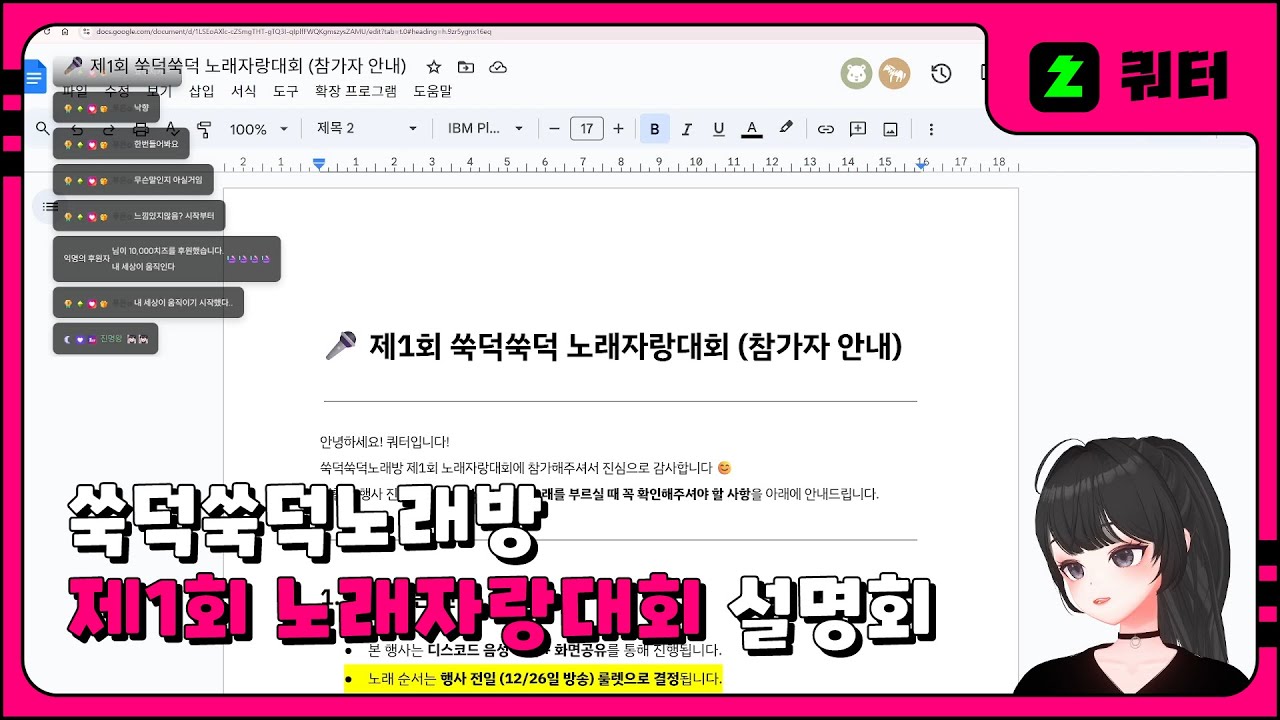Click the search magnifier in the toolbar
Viewport: 1280px width, 720px height.
pyautogui.click(x=42, y=129)
